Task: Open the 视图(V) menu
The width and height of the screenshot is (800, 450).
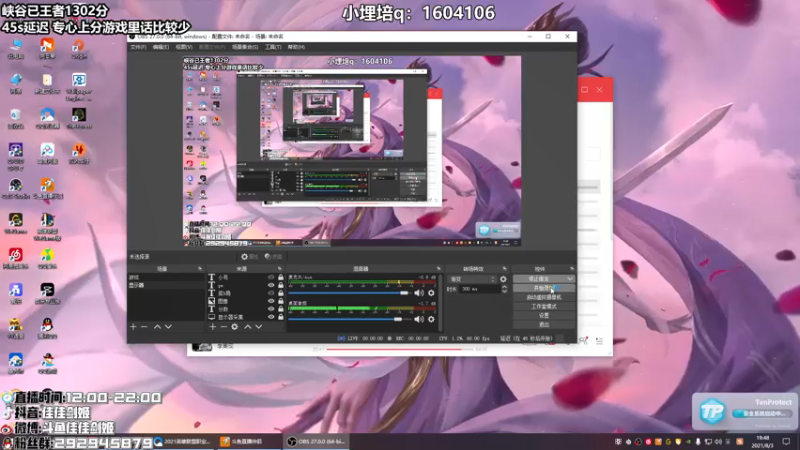Action: pos(184,47)
